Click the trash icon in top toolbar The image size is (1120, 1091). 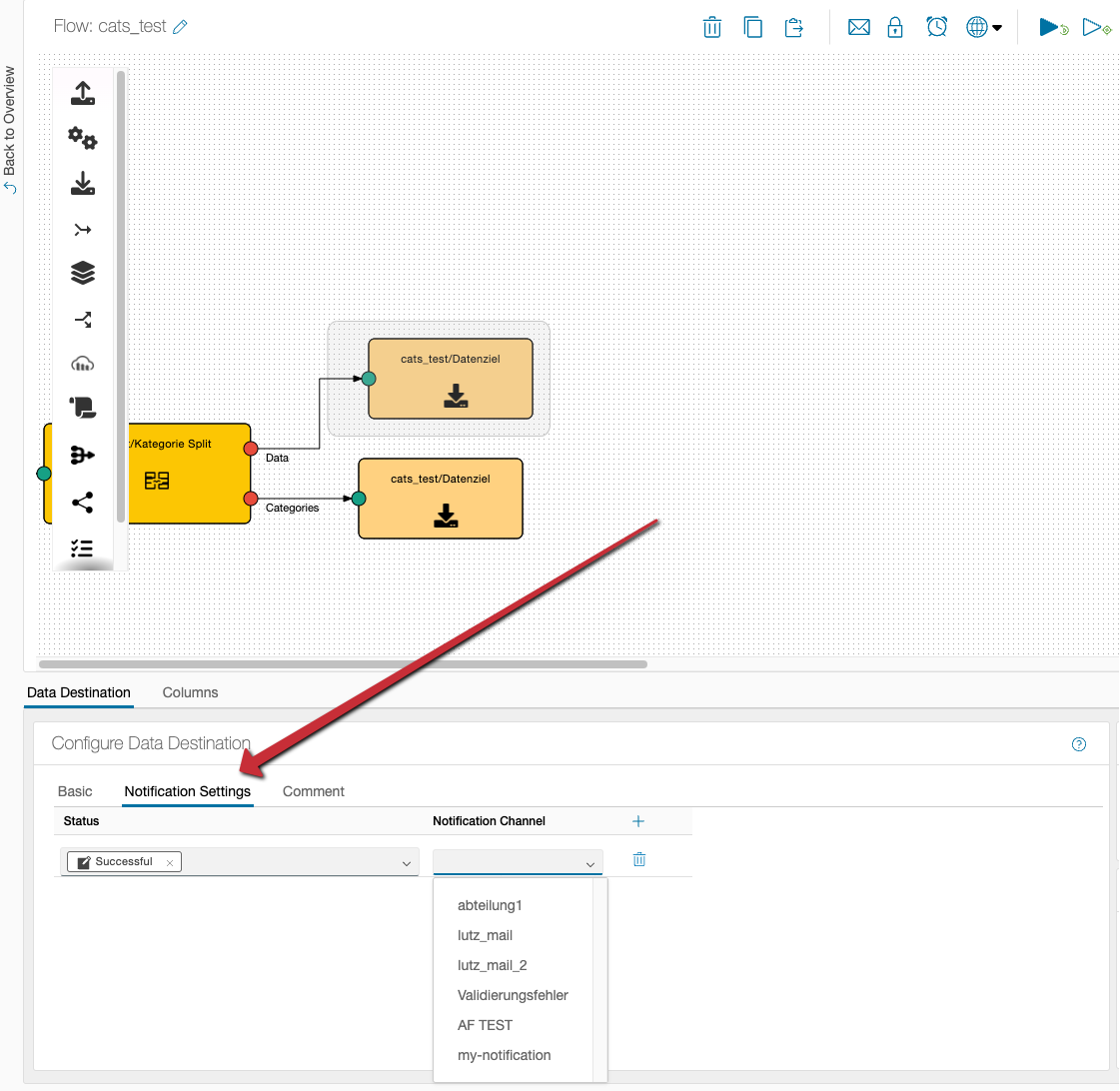coord(712,27)
